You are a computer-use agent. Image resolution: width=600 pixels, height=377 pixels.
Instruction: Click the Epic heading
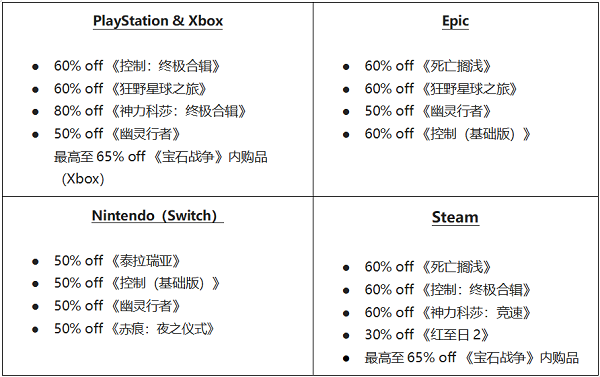point(455,21)
